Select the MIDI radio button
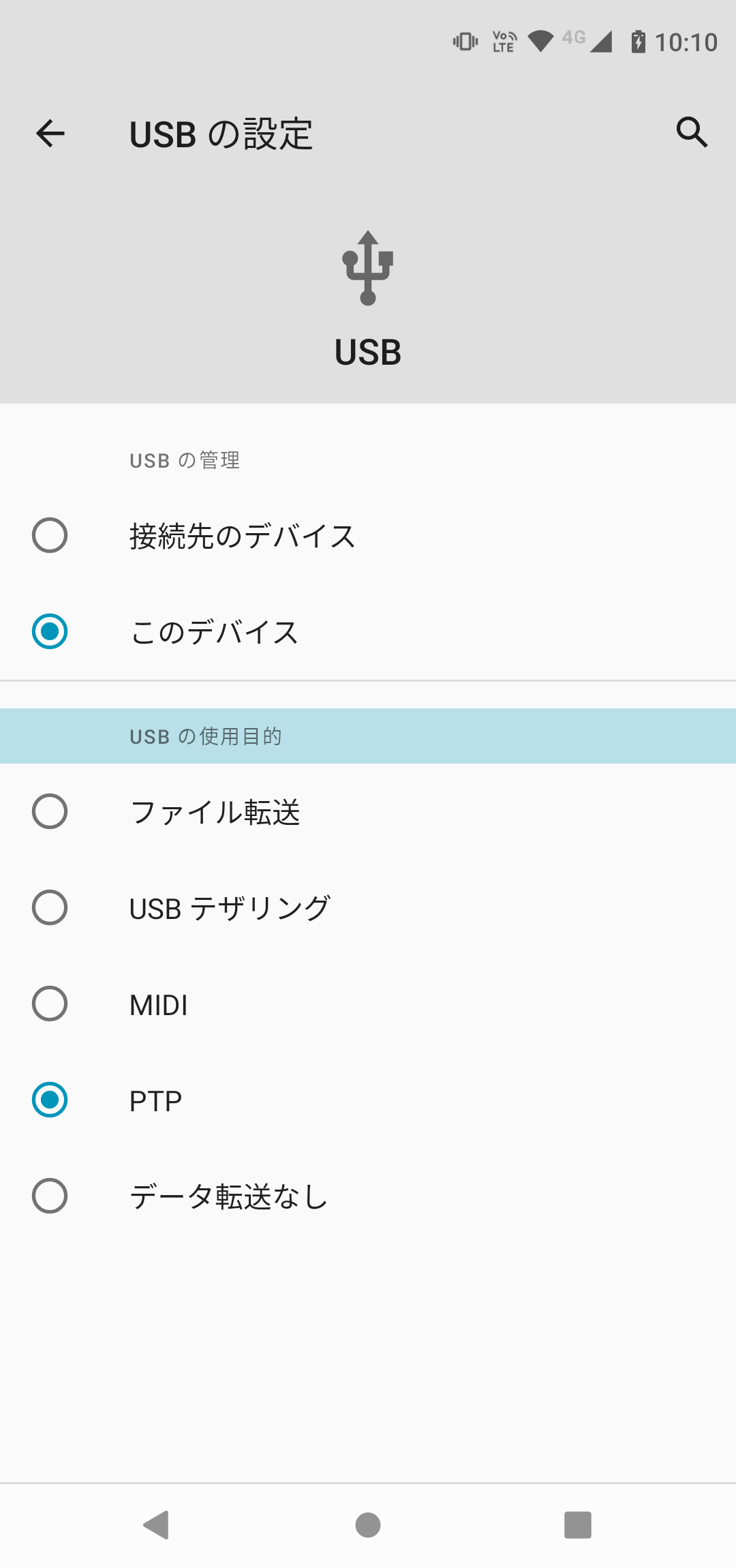The image size is (736, 1568). (50, 1004)
